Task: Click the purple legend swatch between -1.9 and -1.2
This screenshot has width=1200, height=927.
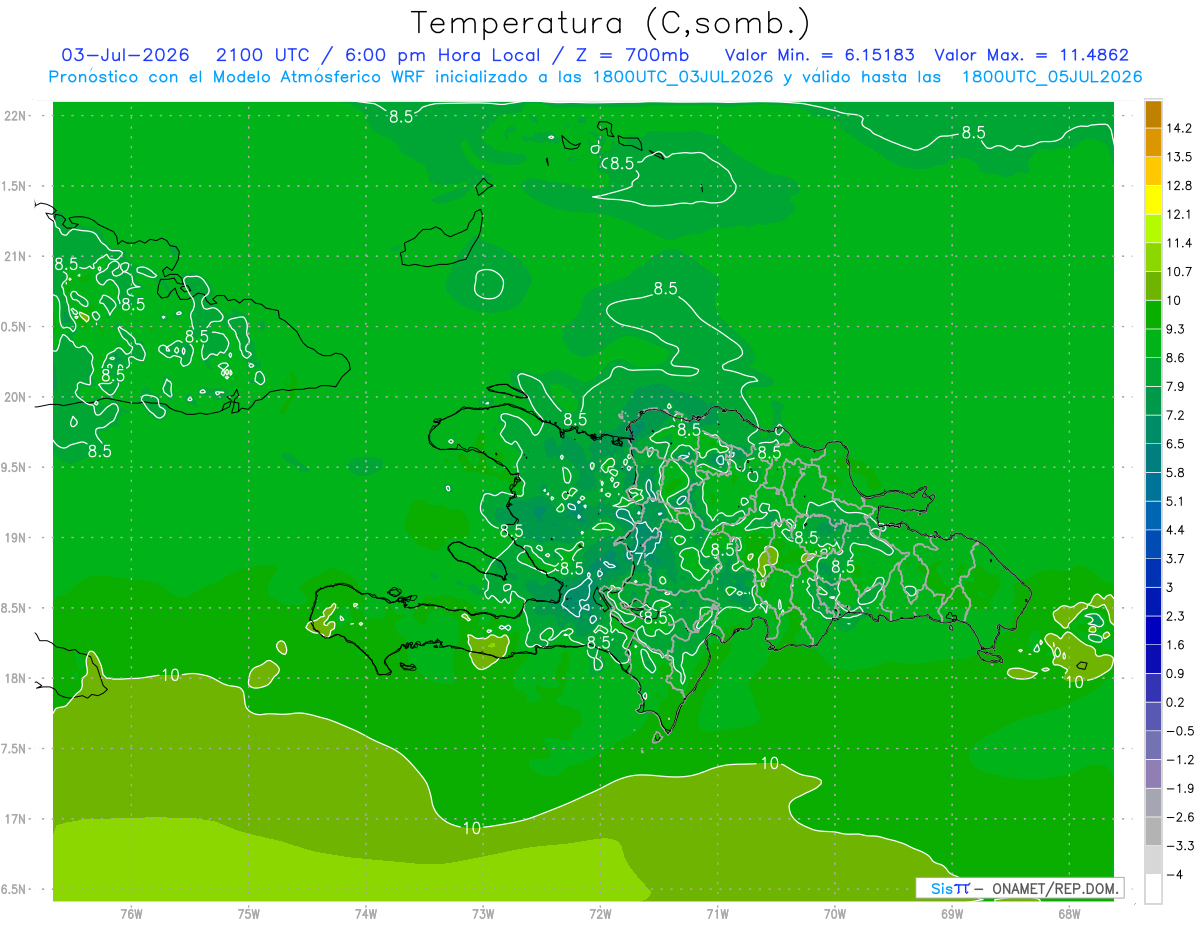Action: tap(1153, 773)
